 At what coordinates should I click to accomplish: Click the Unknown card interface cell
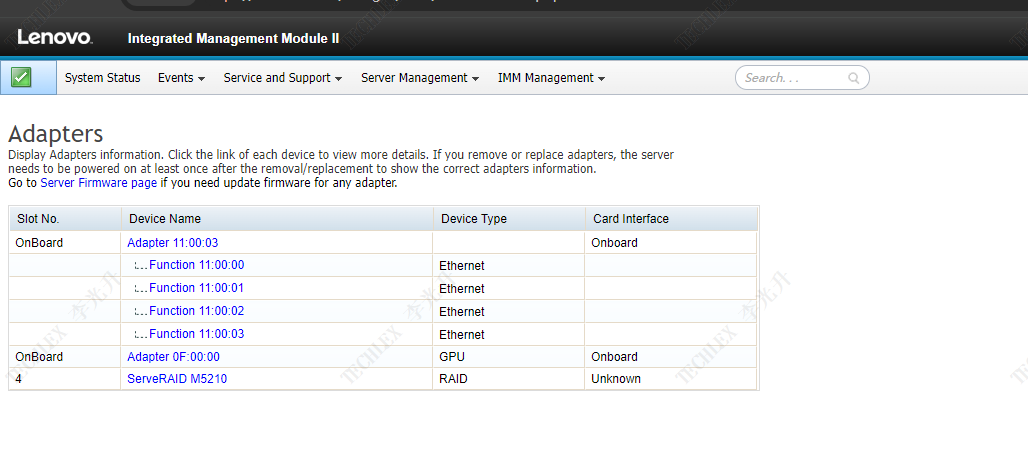[x=671, y=378]
